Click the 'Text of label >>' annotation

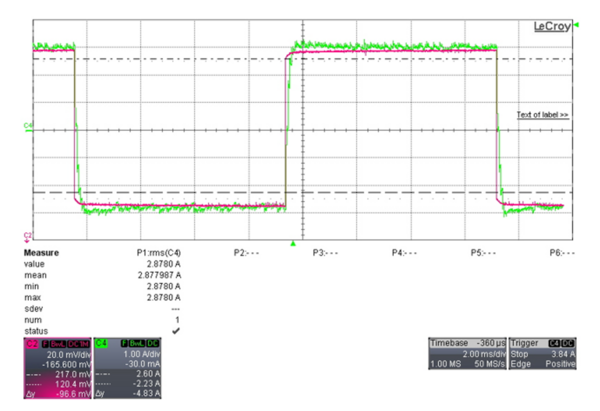coord(542,115)
